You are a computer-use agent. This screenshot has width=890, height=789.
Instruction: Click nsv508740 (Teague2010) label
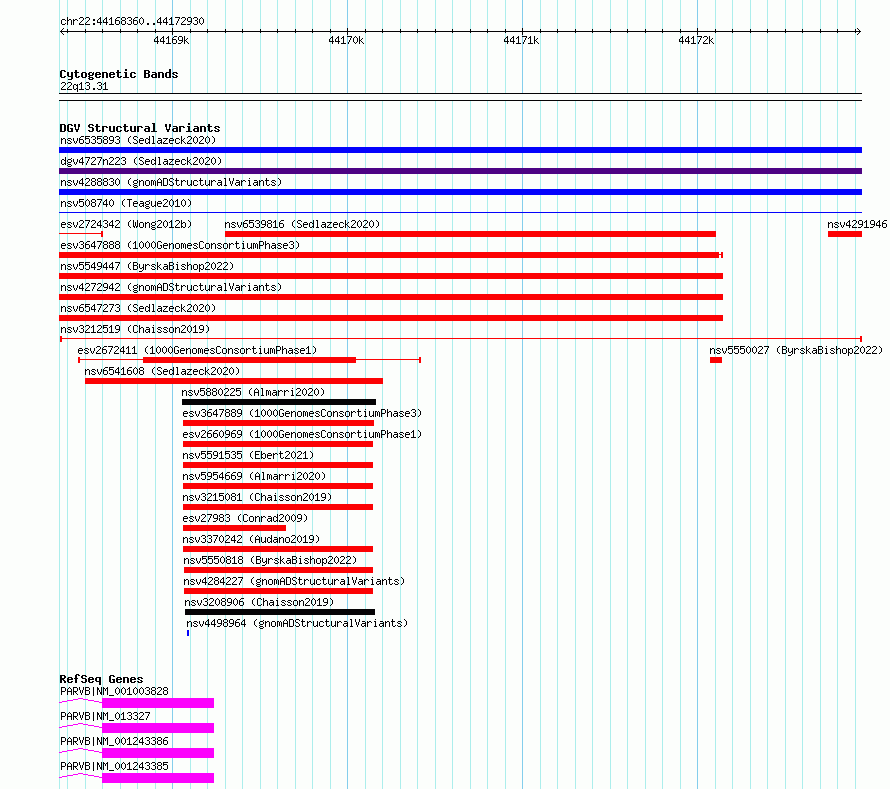[x=126, y=203]
